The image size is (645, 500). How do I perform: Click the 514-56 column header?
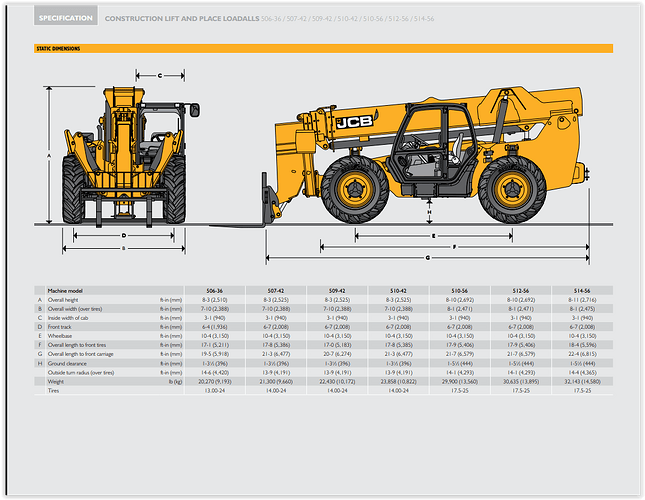582,291
